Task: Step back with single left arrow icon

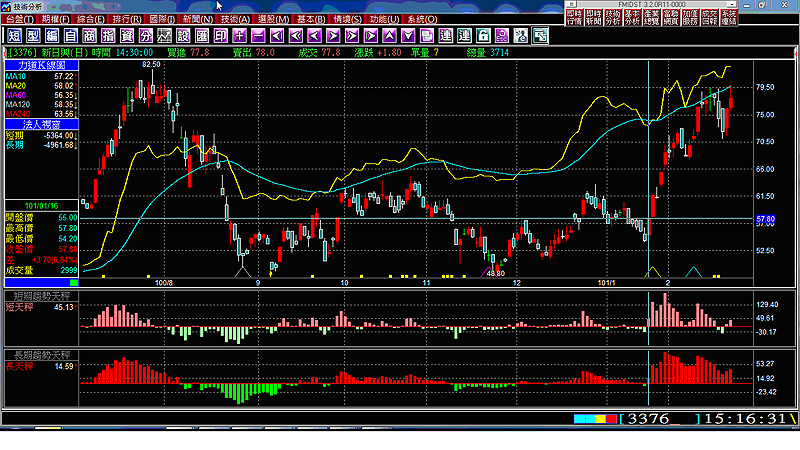Action: pos(314,36)
